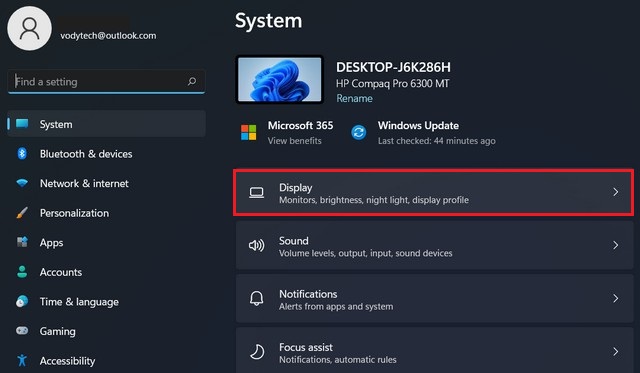Click the vodytech@outlook.com account email
This screenshot has height=373, width=640.
click(108, 36)
